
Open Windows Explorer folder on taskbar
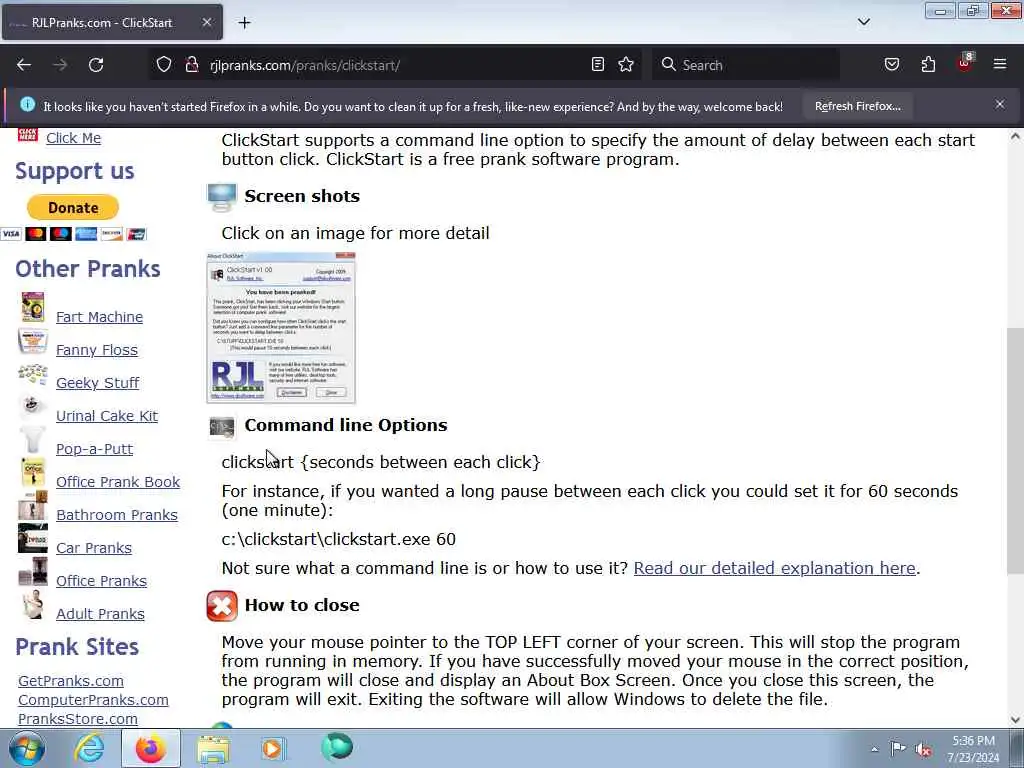coord(213,748)
